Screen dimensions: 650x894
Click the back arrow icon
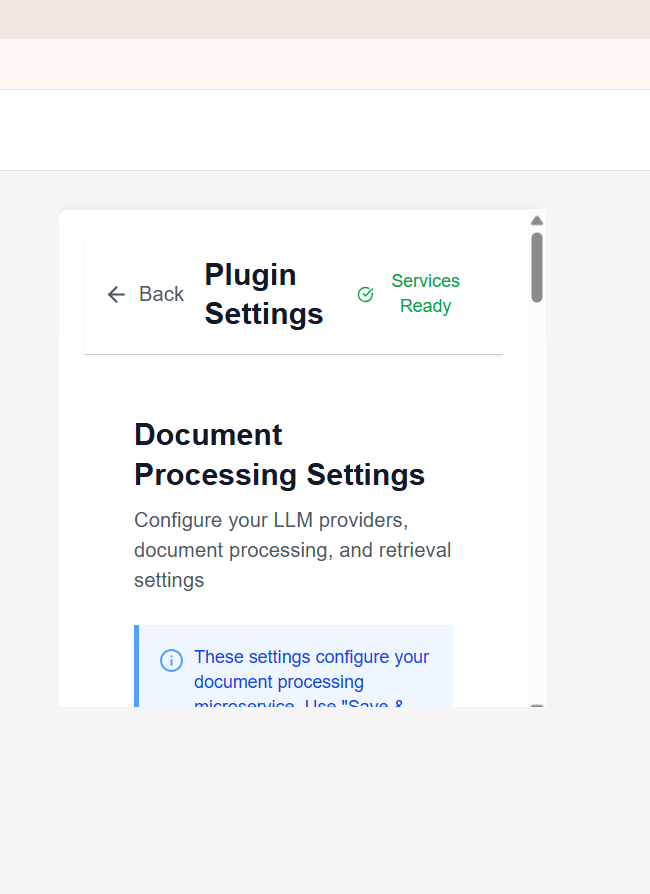116,294
